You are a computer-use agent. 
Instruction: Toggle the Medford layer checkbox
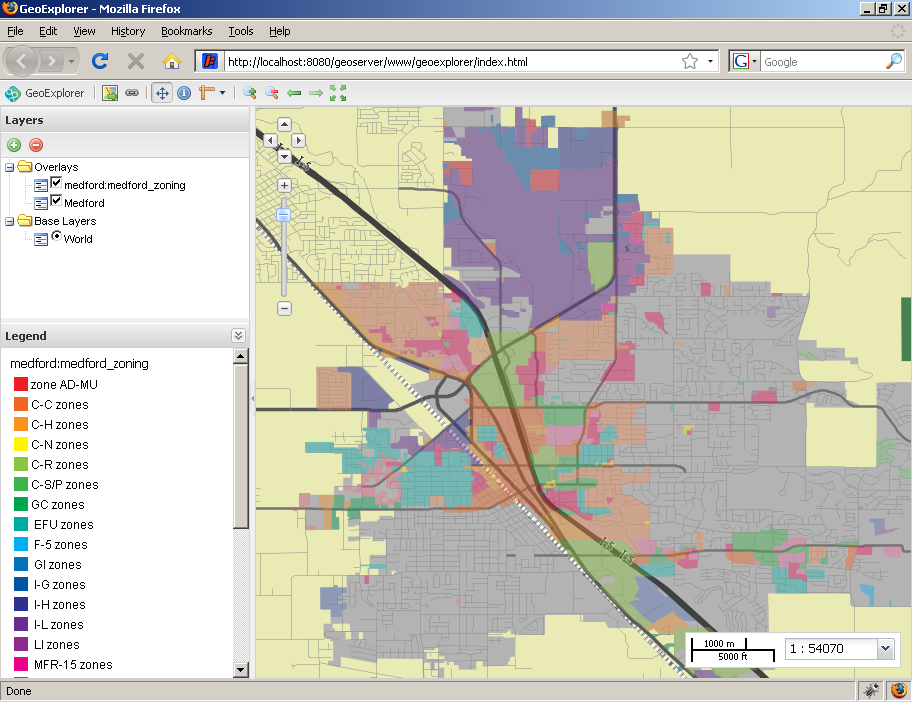click(57, 201)
